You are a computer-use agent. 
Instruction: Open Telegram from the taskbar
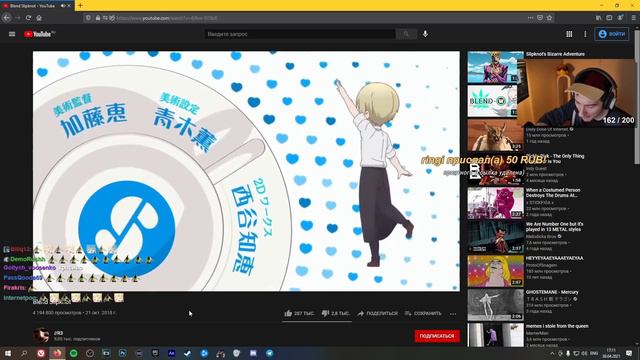[269, 353]
